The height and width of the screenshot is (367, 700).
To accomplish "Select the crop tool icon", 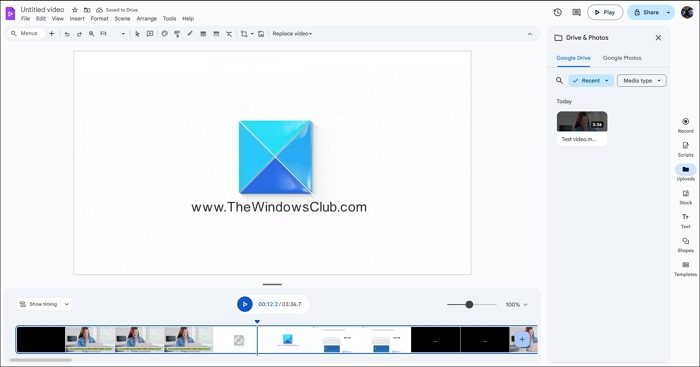I will pyautogui.click(x=244, y=34).
